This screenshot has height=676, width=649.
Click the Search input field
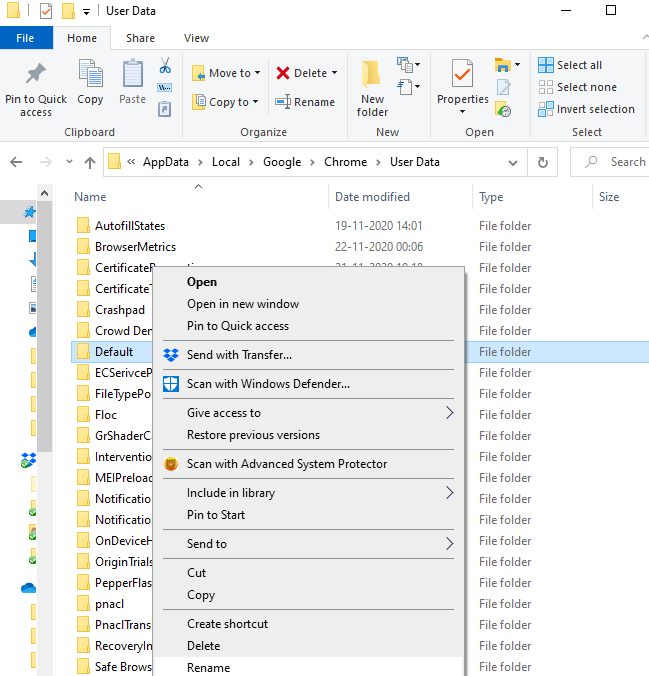610,162
